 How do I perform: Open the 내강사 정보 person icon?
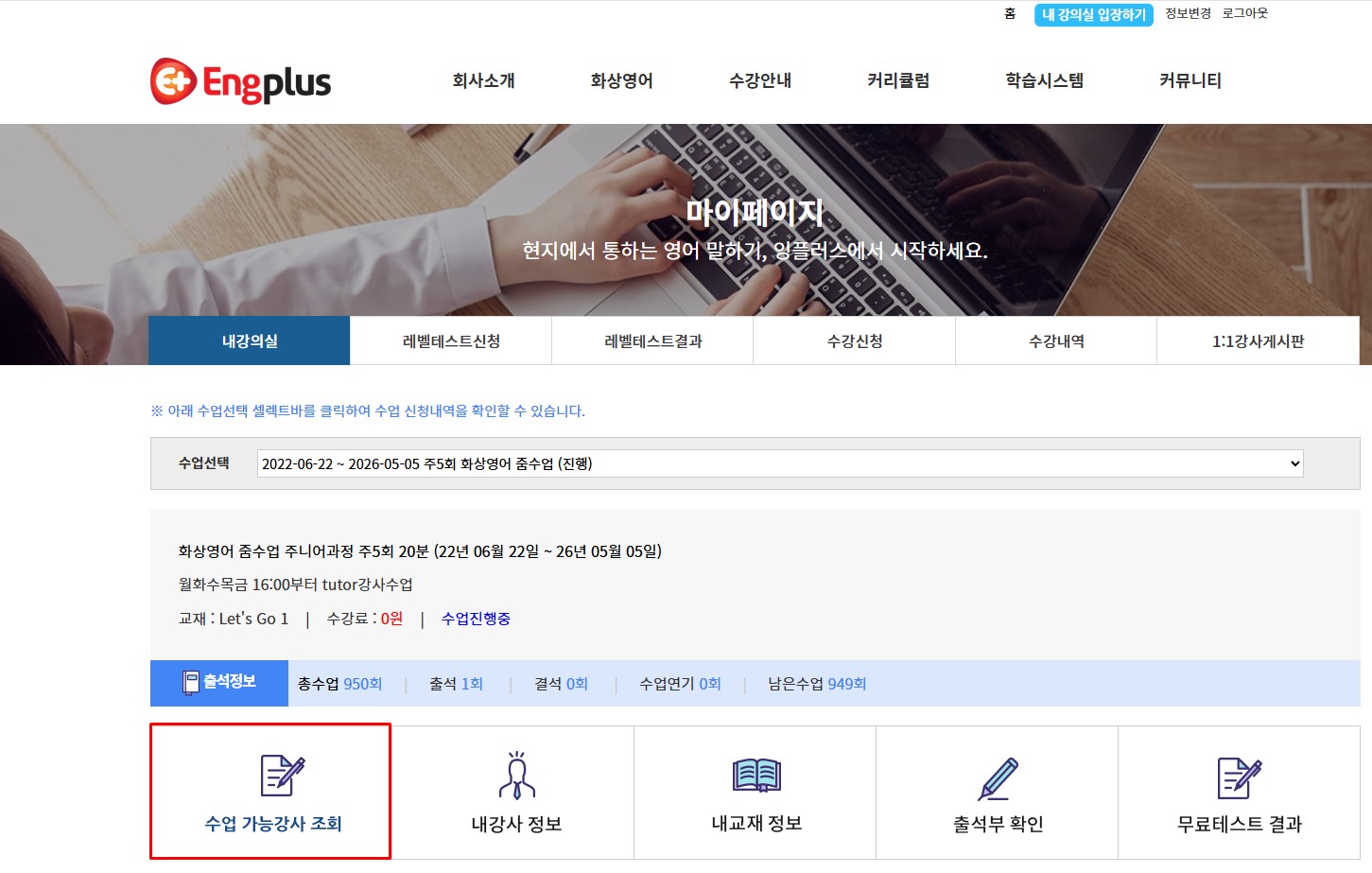(x=516, y=777)
